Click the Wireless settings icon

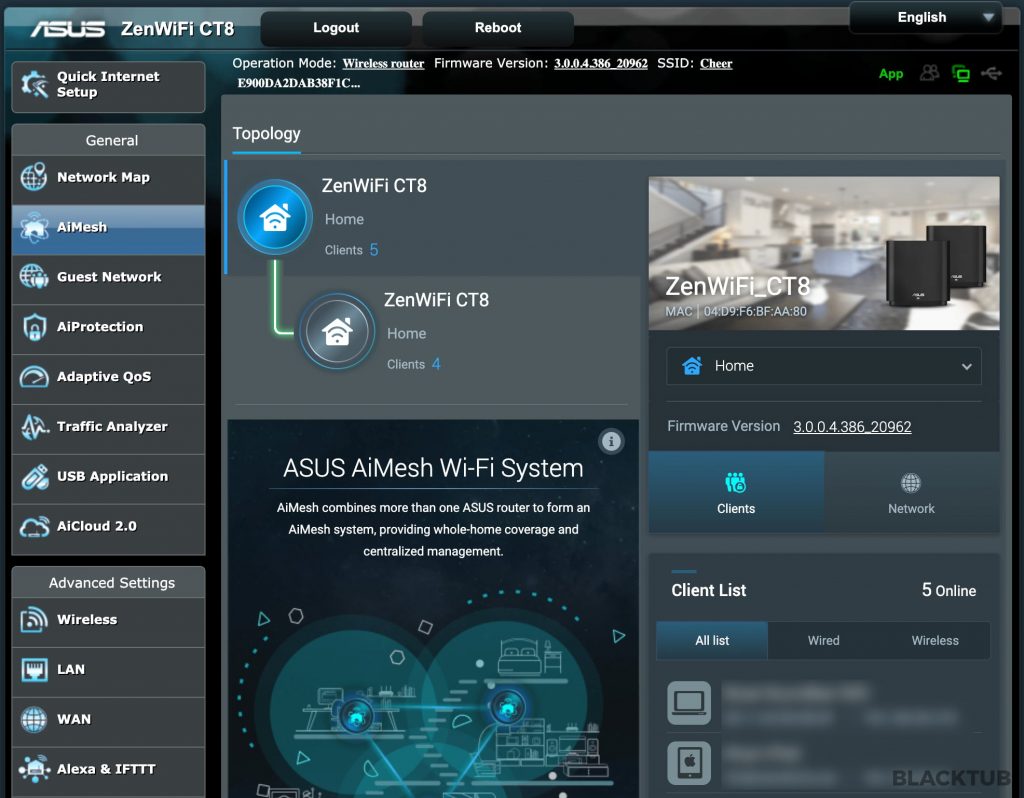tap(34, 620)
